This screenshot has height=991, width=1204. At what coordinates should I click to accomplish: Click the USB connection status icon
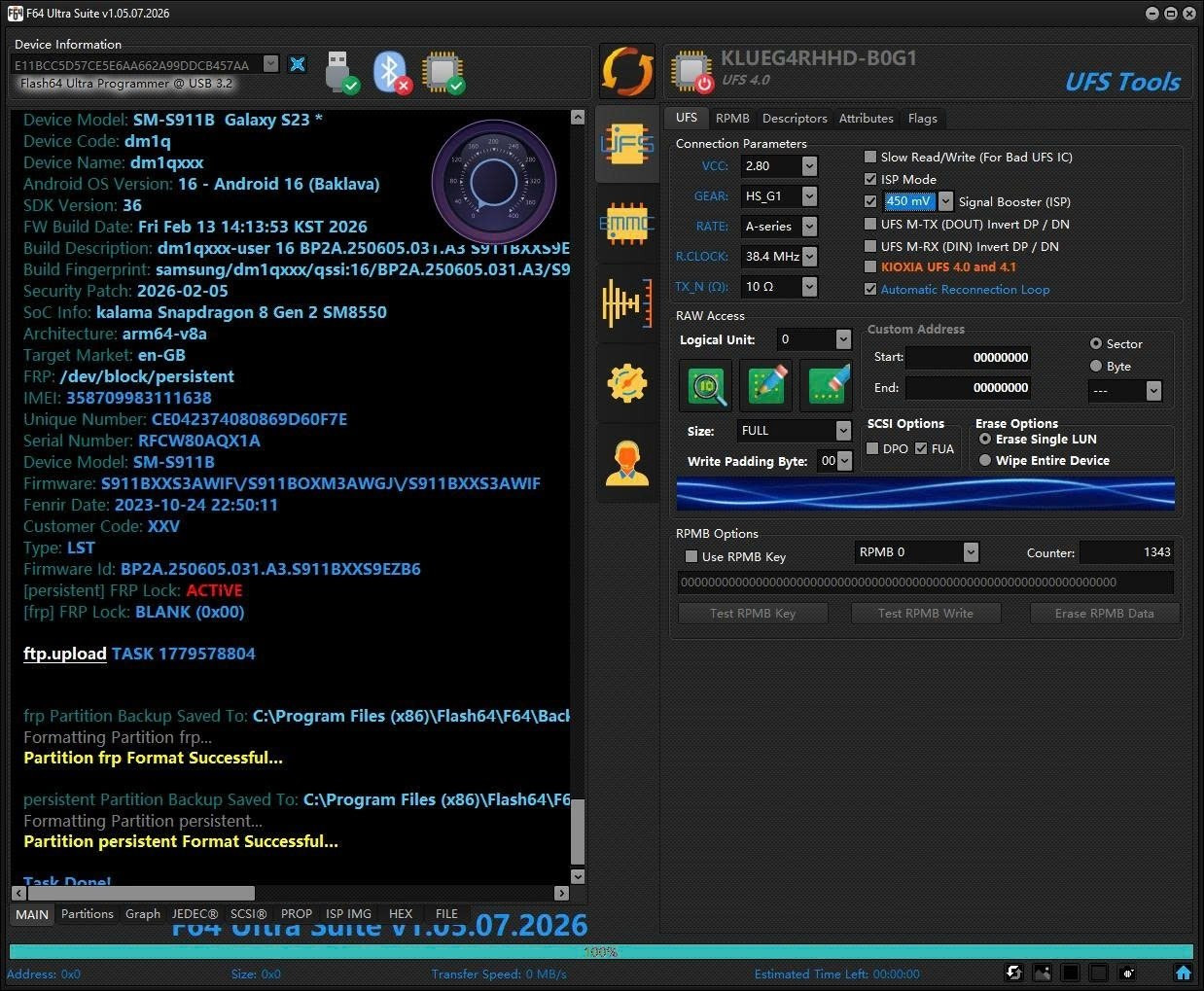tap(341, 72)
